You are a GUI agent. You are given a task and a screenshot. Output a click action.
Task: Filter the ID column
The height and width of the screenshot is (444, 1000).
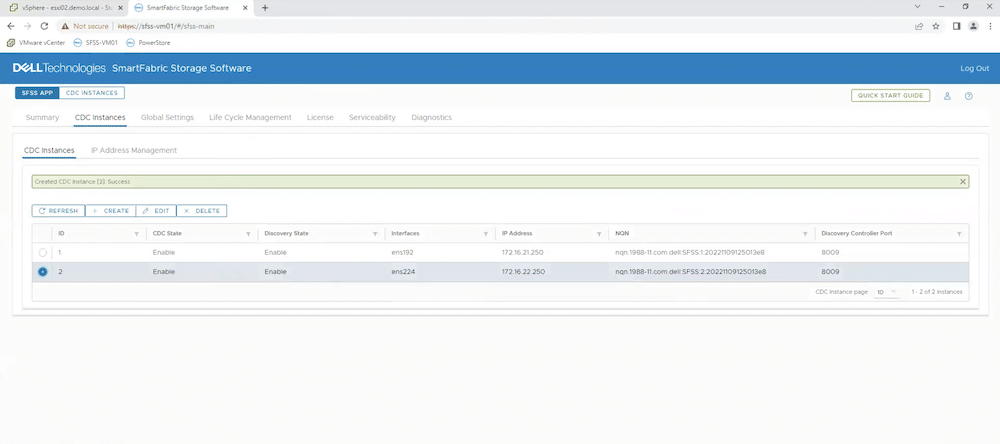pyautogui.click(x=136, y=234)
